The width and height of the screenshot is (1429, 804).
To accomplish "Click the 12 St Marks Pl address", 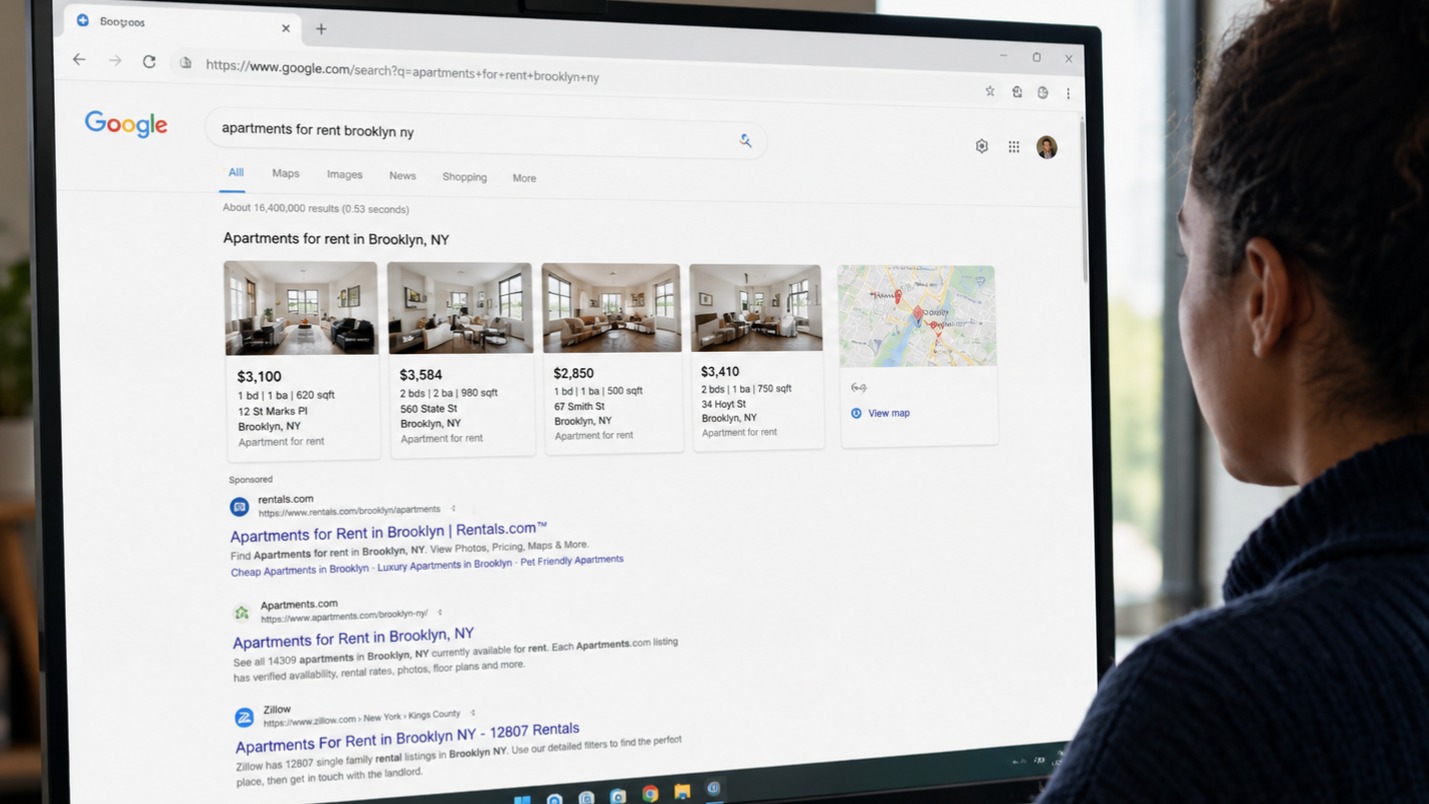I will tap(273, 411).
